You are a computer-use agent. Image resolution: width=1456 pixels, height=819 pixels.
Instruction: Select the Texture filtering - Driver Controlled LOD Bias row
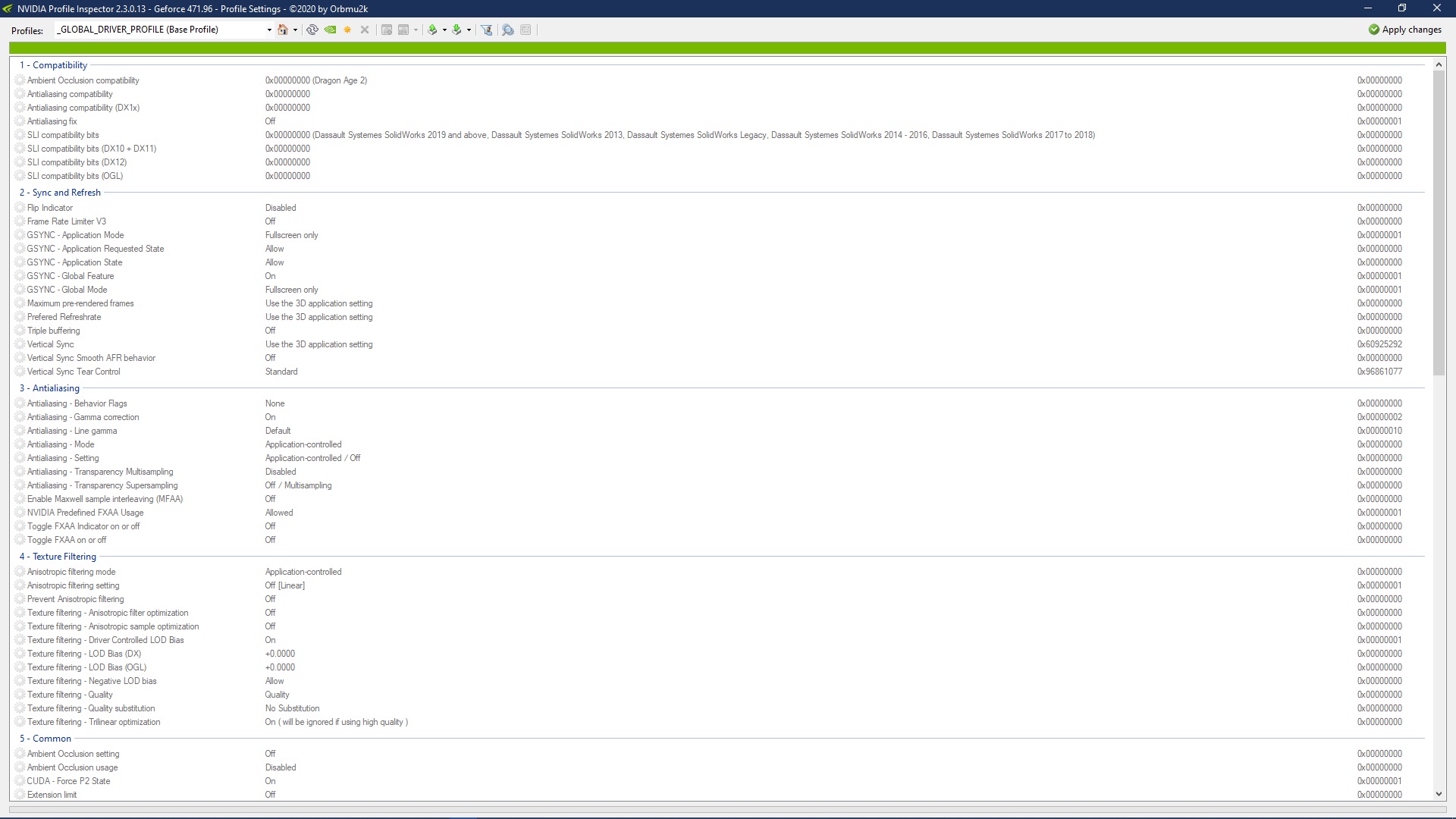[719, 640]
